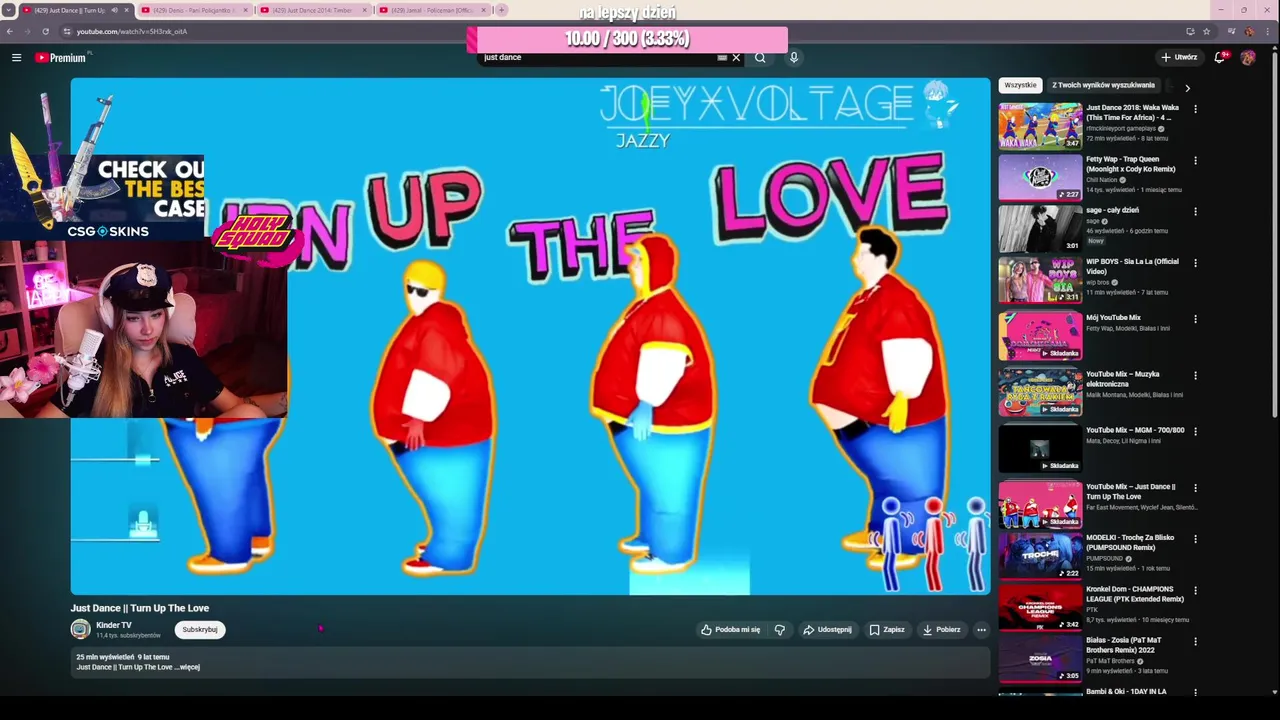Open YouTube notifications bell
The image size is (1280, 720).
pyautogui.click(x=1219, y=58)
